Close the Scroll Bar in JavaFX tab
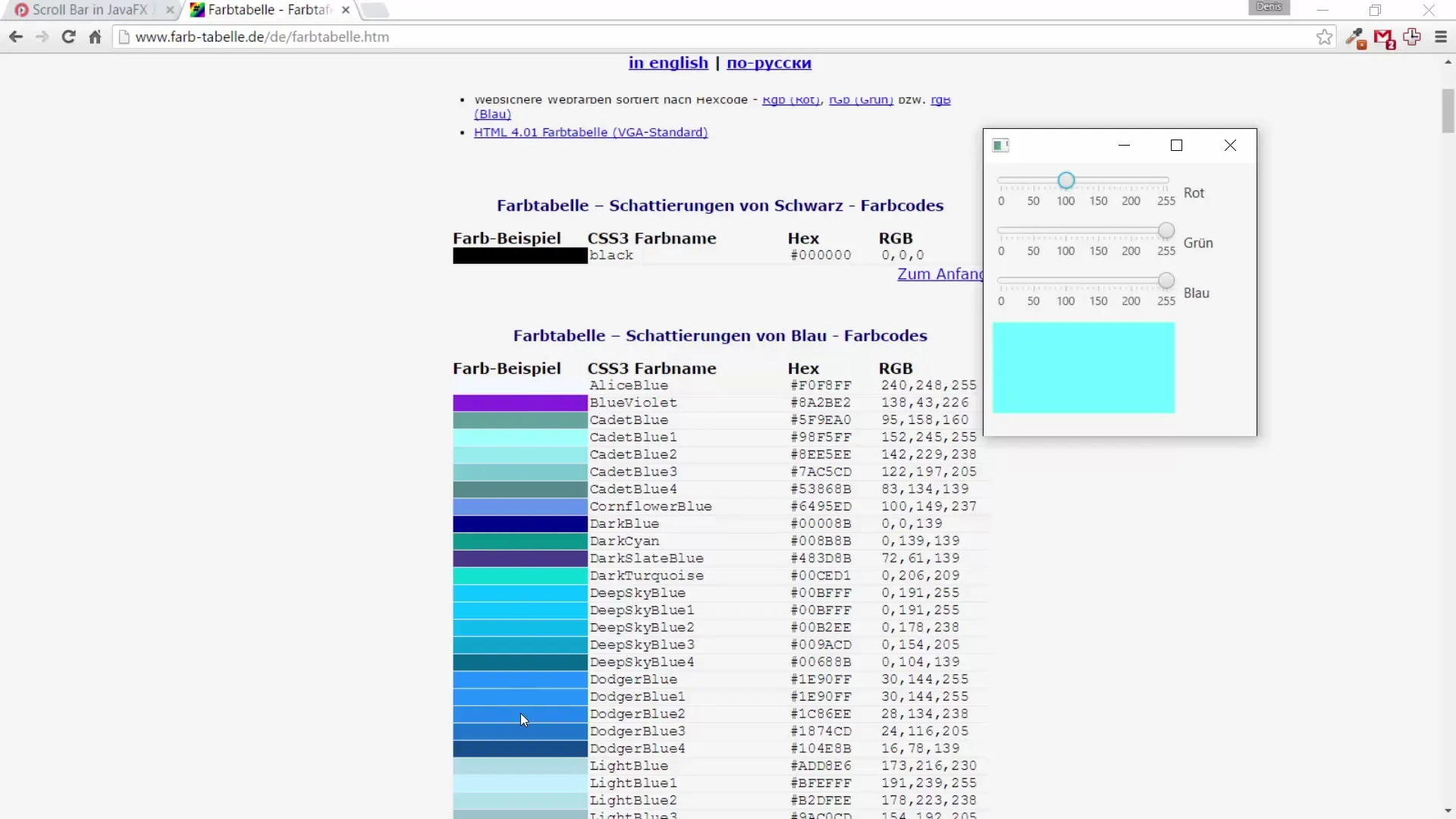The image size is (1456, 819). [170, 10]
